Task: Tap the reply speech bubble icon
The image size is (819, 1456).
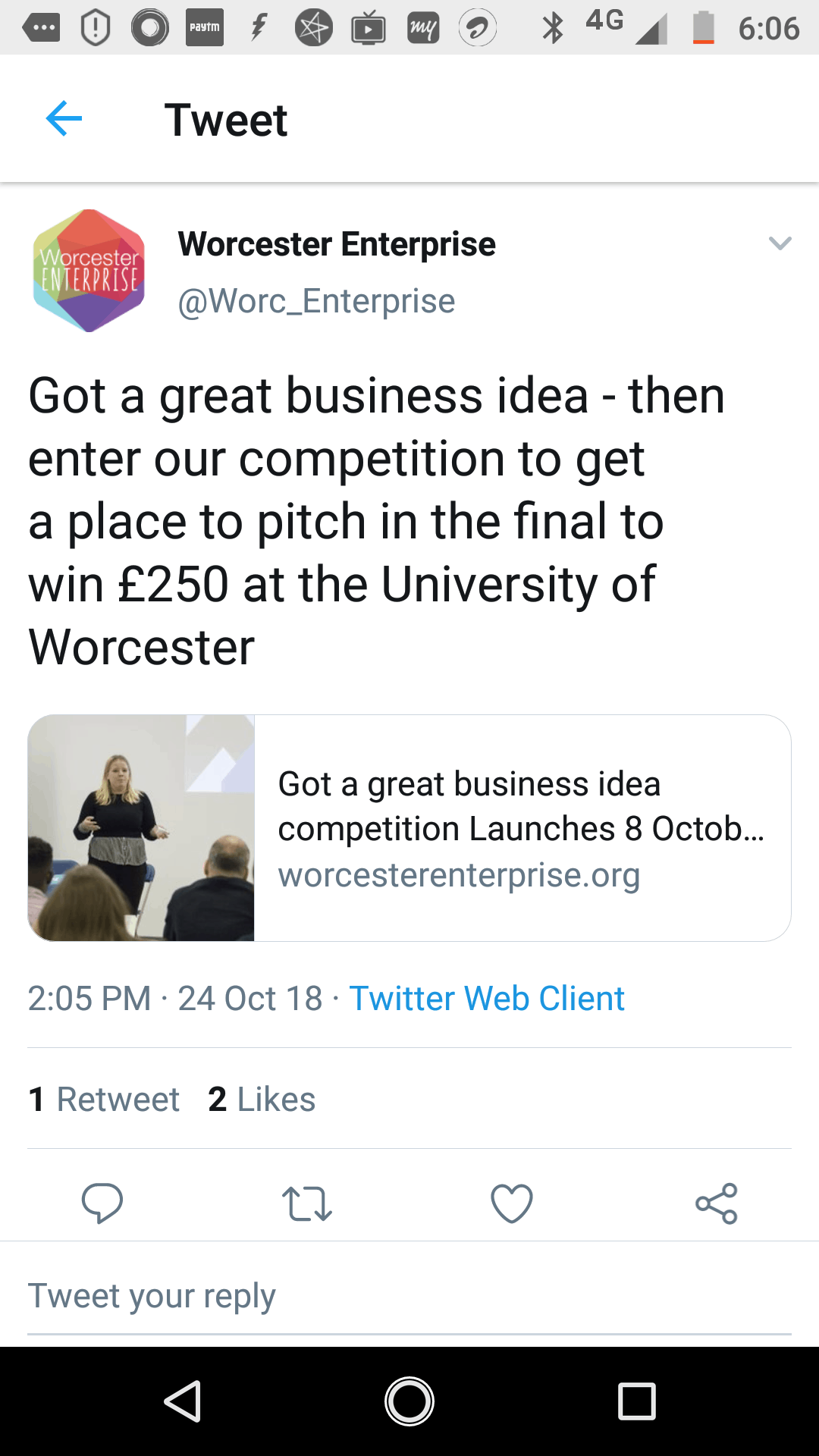Action: click(x=102, y=1203)
